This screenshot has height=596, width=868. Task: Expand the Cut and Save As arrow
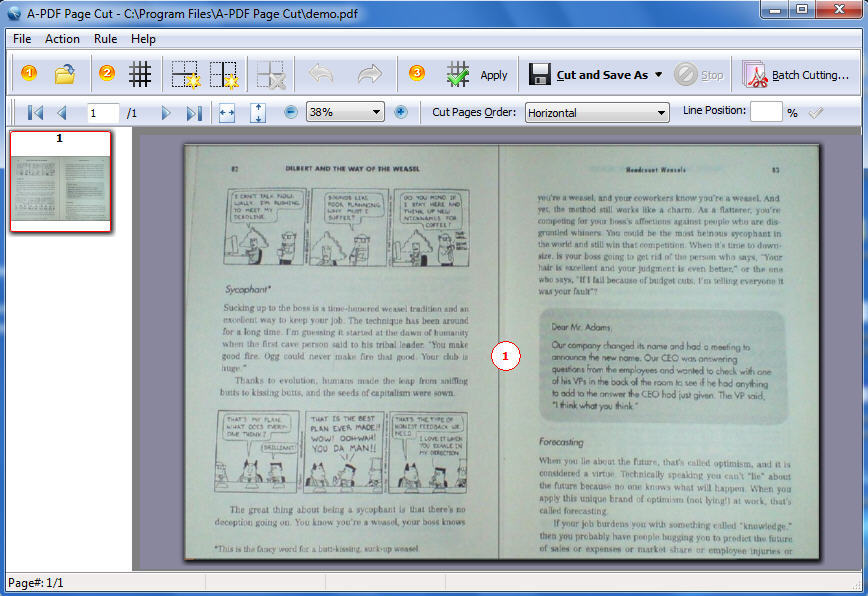[659, 75]
